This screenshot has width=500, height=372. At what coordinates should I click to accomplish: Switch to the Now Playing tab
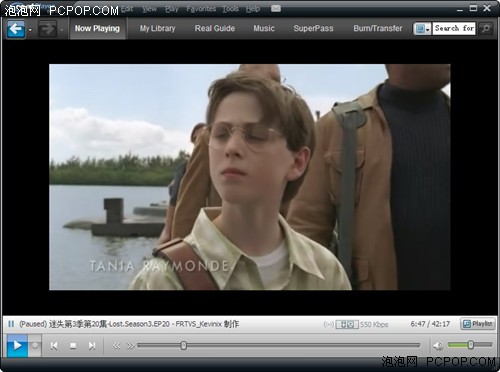(97, 29)
